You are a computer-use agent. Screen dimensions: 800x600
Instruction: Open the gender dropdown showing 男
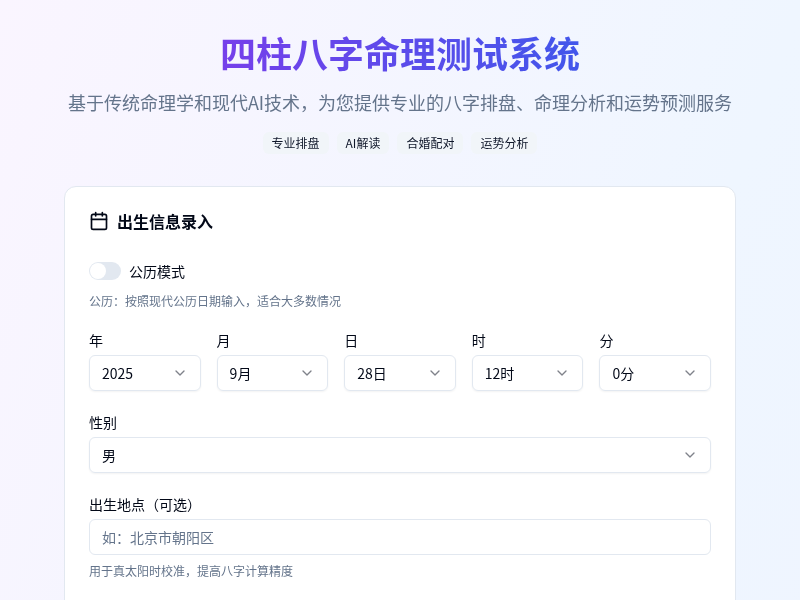pyautogui.click(x=400, y=455)
